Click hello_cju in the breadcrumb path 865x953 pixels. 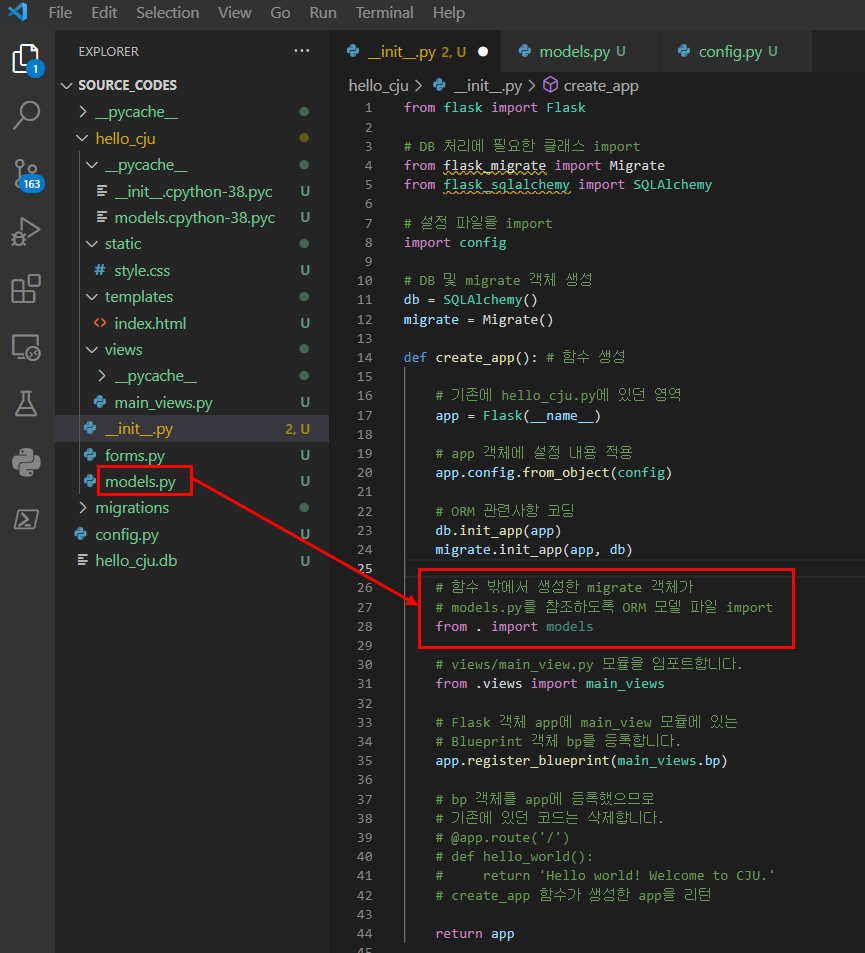(x=378, y=86)
